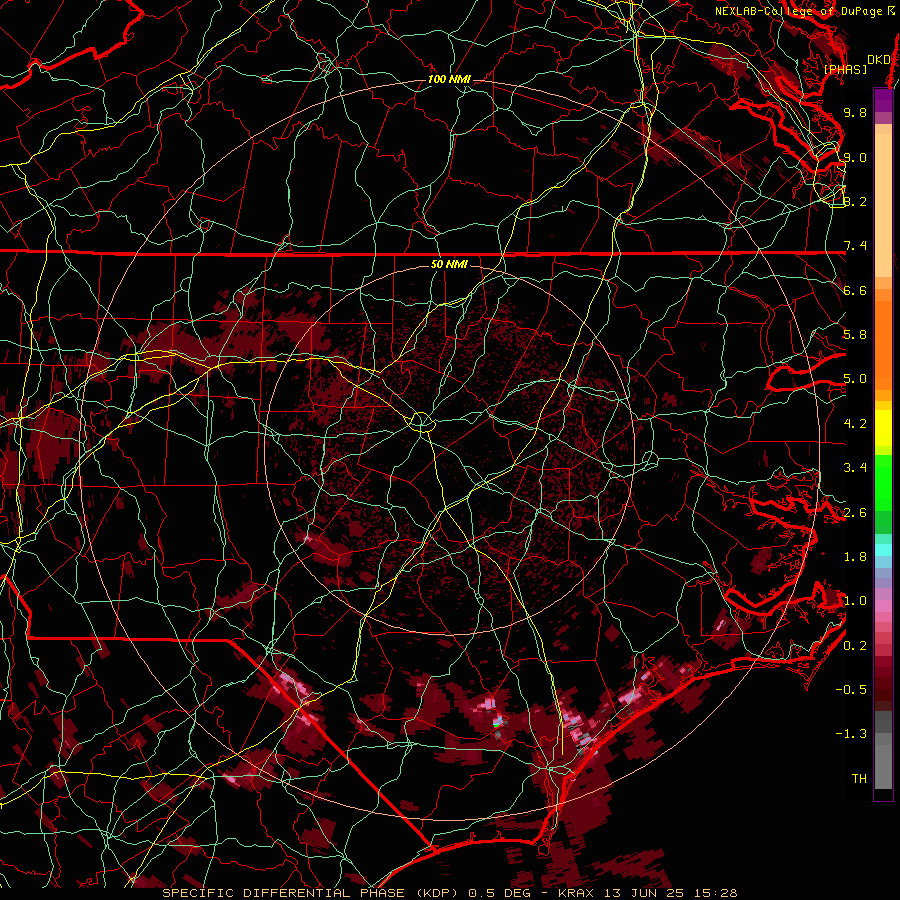This screenshot has width=900, height=900.
Task: Click the 0.2 value on the color scale
Action: pos(855,646)
